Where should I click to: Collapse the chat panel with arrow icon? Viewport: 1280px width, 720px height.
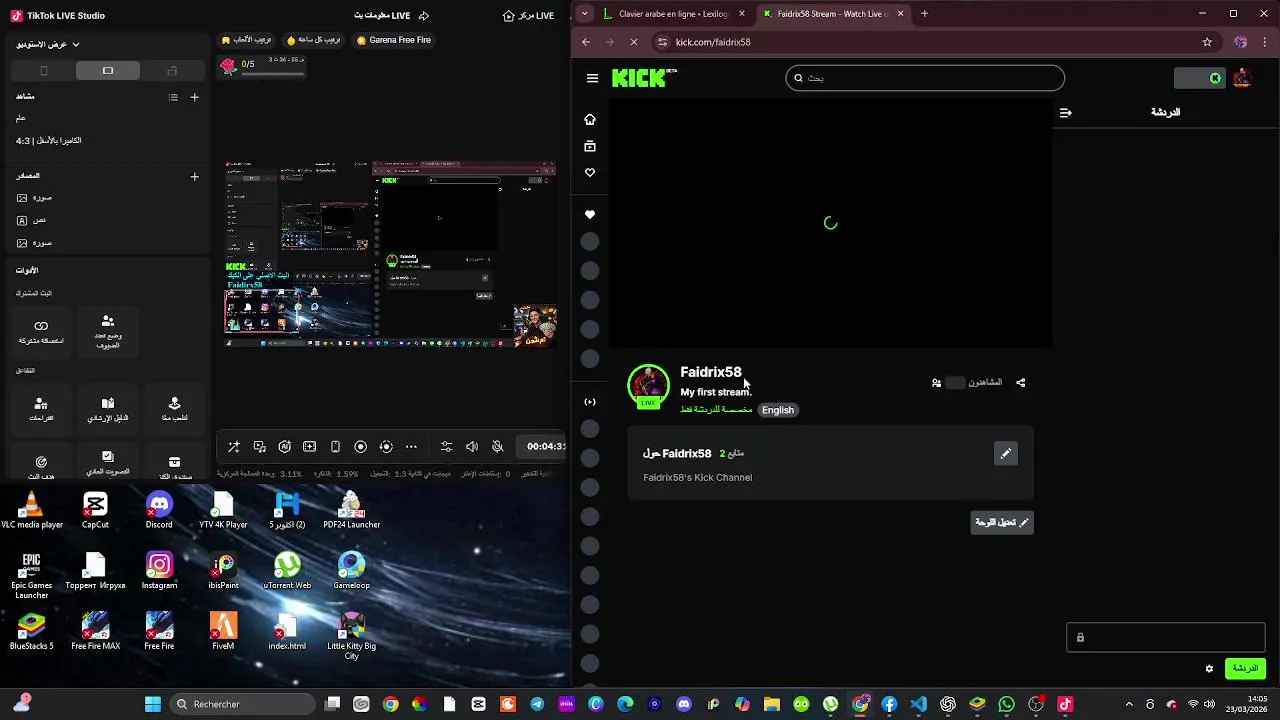(x=1066, y=113)
